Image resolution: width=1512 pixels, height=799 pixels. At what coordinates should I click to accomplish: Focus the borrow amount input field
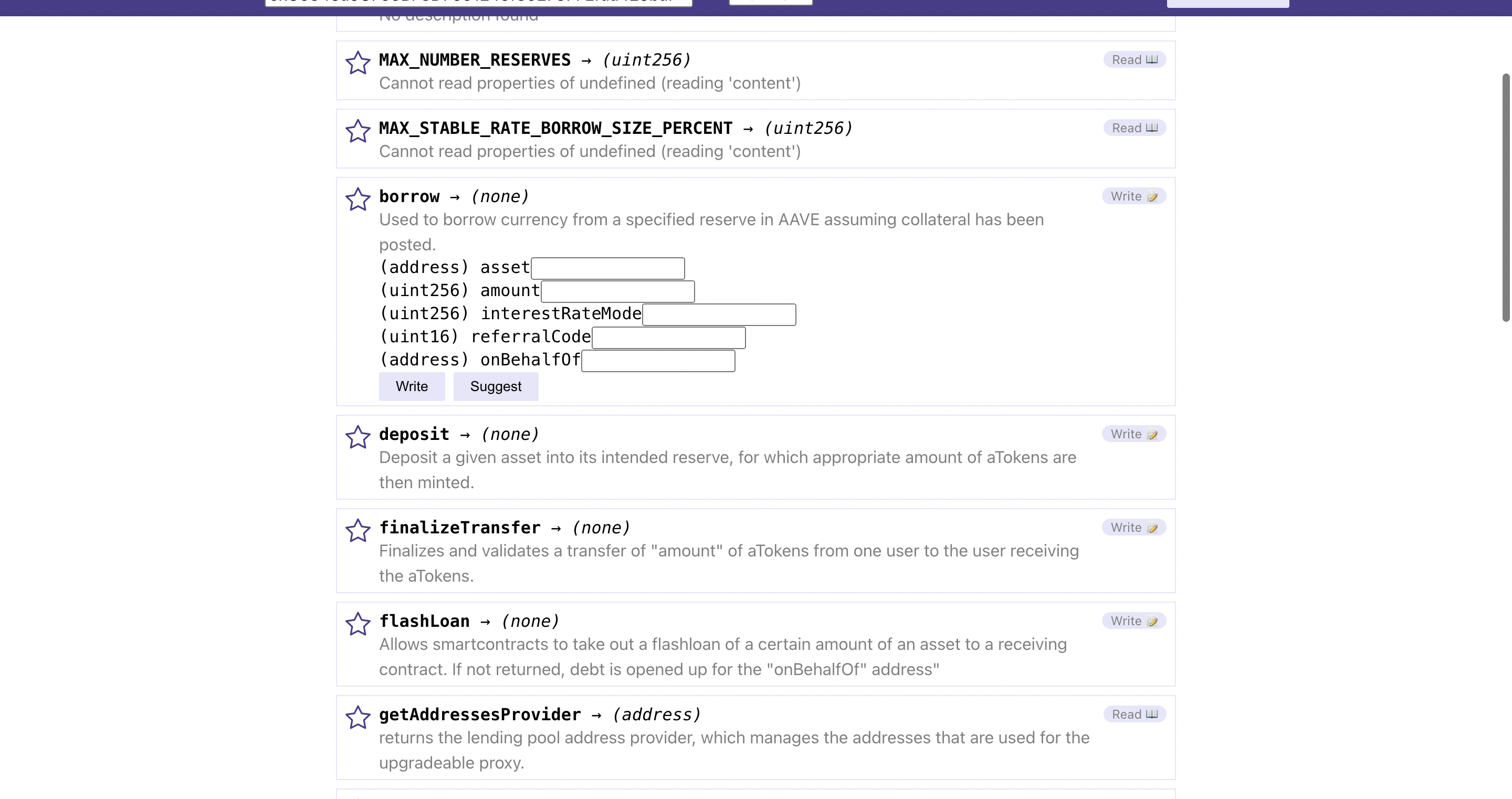click(617, 291)
